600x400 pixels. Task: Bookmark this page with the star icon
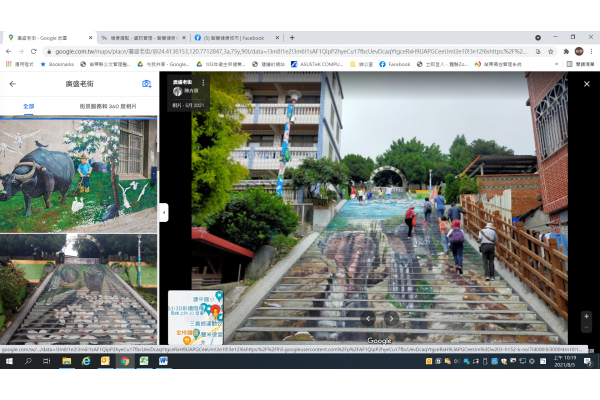pos(551,51)
